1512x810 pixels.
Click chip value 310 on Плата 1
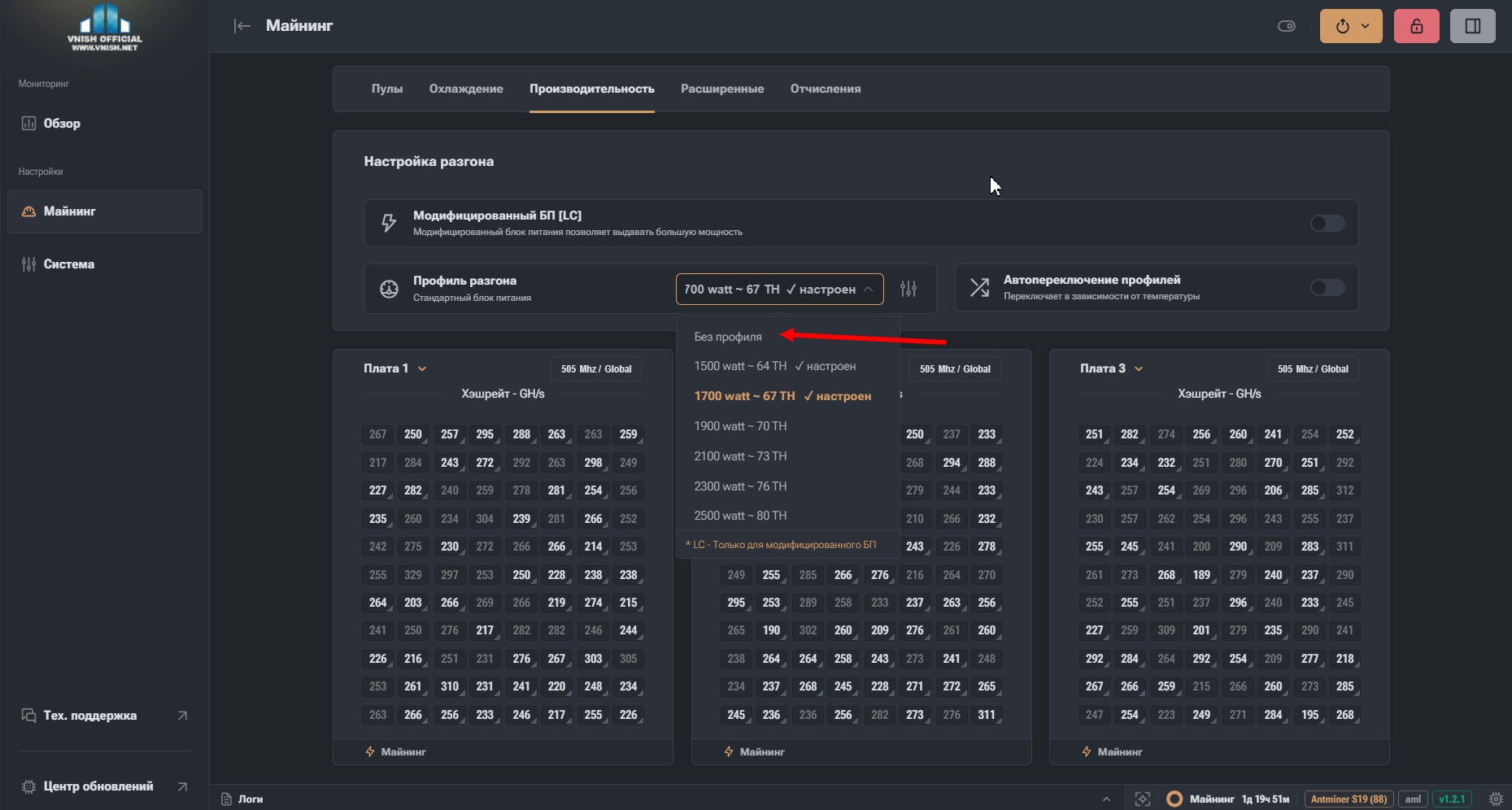pyautogui.click(x=450, y=686)
